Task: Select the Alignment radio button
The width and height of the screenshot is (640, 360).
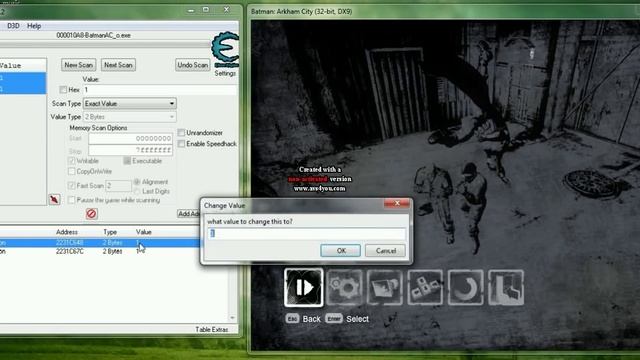Action: coord(137,182)
